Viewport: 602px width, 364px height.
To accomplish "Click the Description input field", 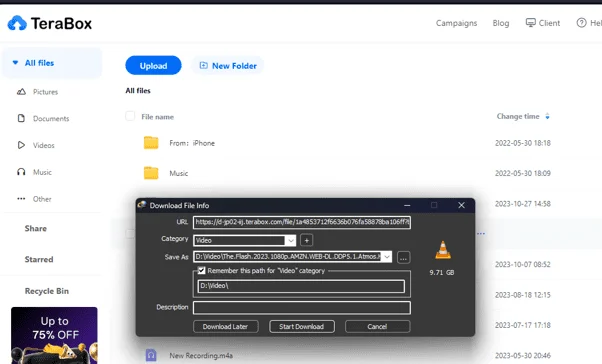I will [302, 308].
